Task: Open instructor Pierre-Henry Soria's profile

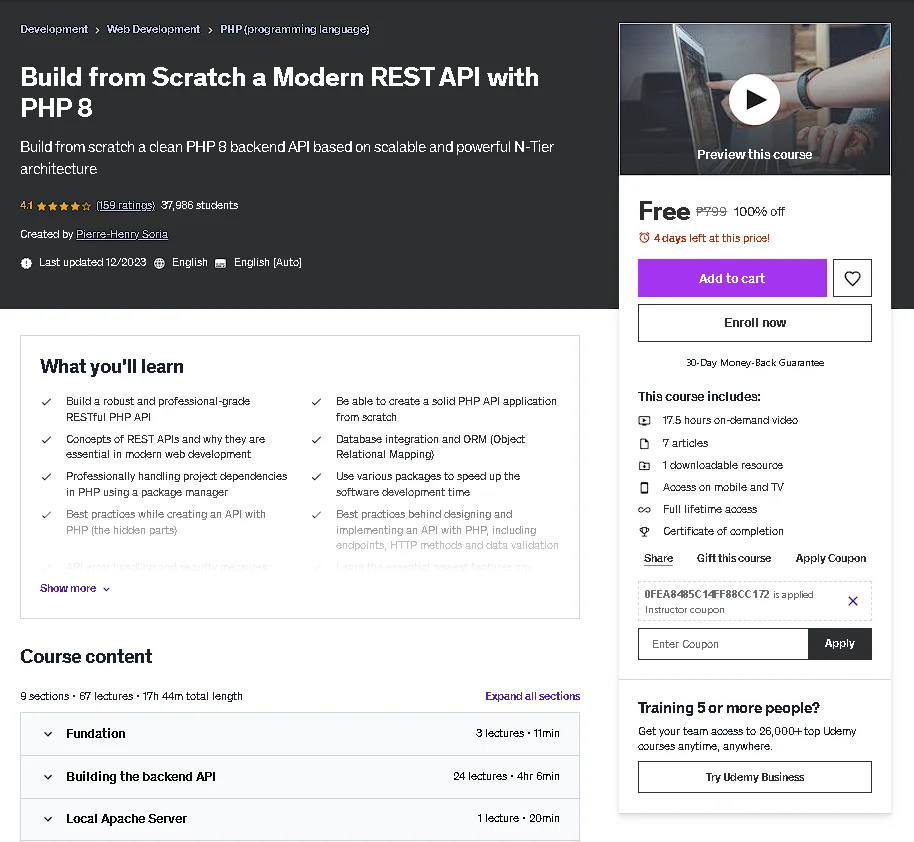Action: pos(122,234)
